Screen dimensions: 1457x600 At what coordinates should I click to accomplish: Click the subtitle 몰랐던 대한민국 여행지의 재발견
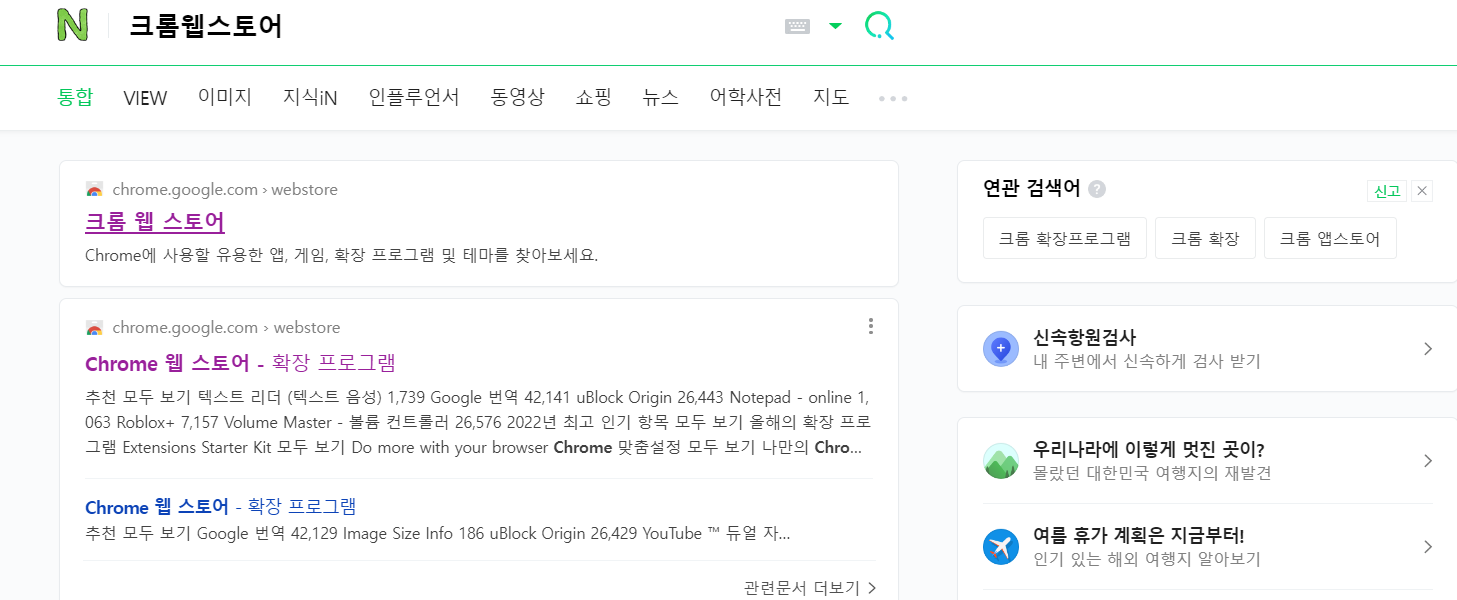click(1152, 473)
